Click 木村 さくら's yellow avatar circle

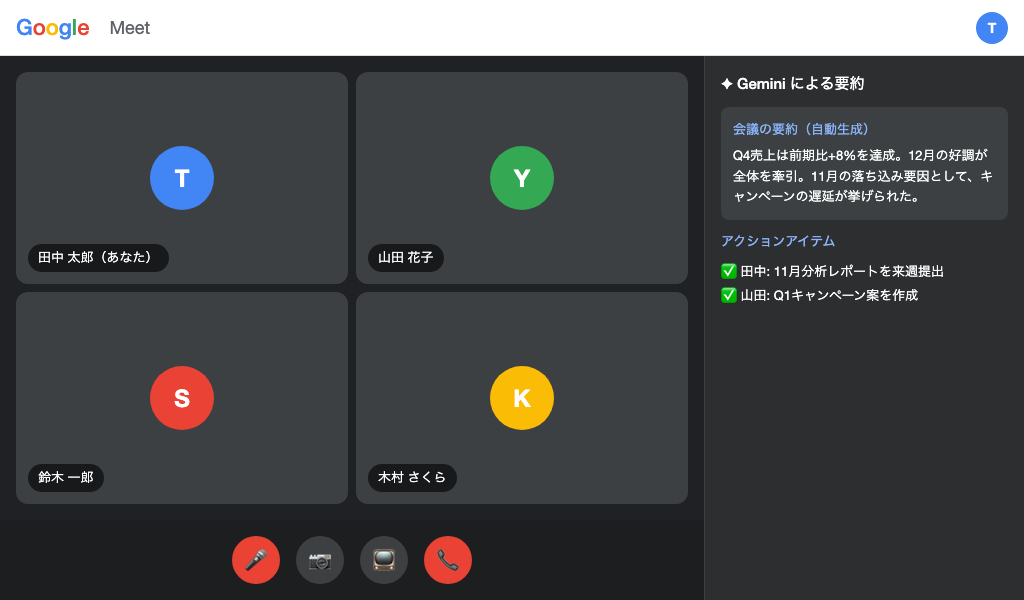click(x=522, y=398)
